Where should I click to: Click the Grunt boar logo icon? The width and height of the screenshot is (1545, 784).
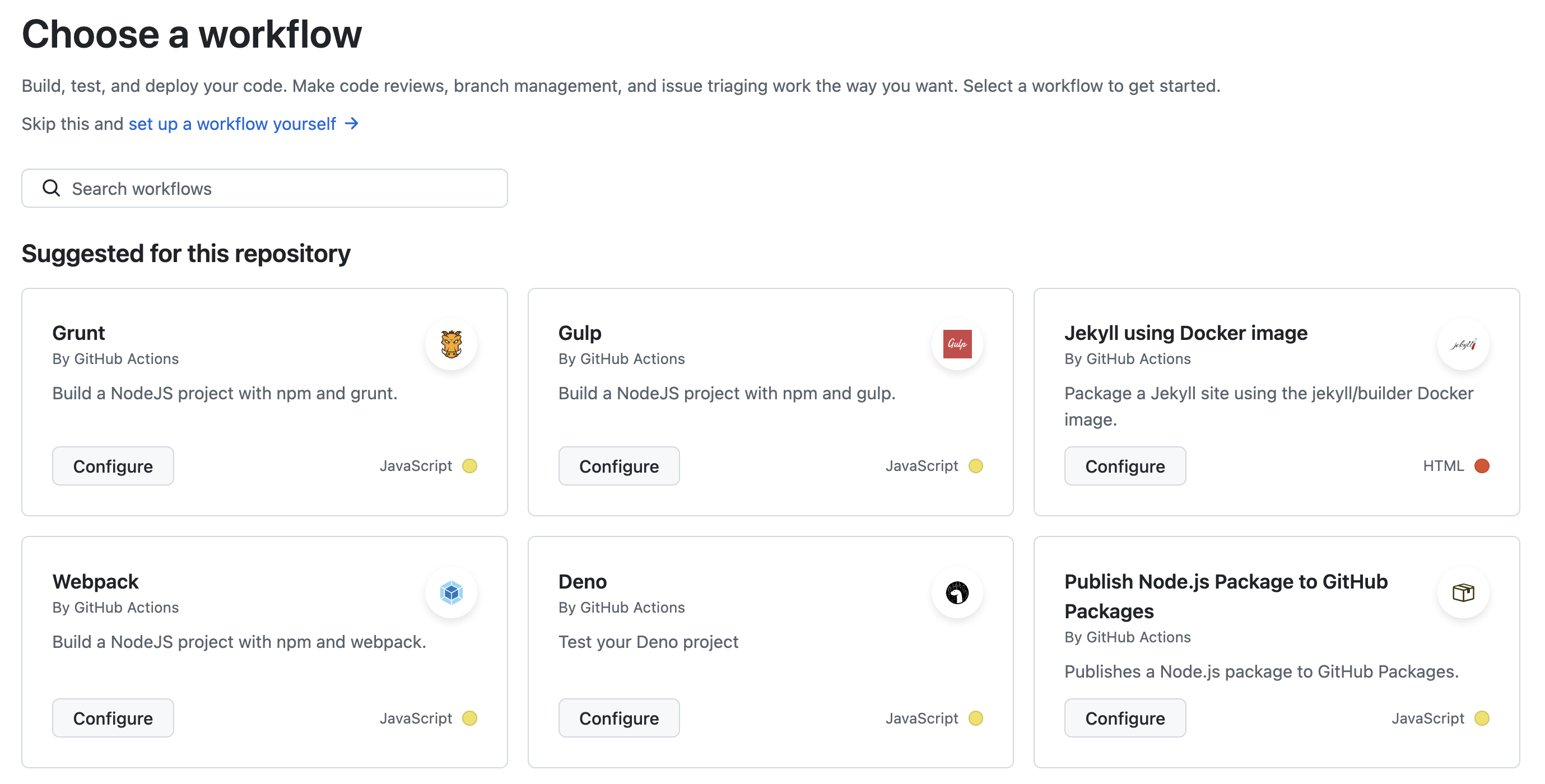coord(451,344)
